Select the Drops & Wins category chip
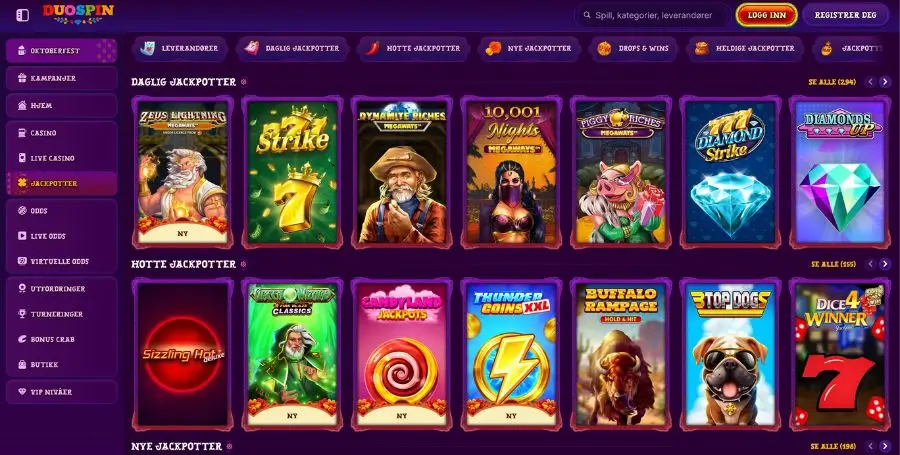 (x=634, y=49)
